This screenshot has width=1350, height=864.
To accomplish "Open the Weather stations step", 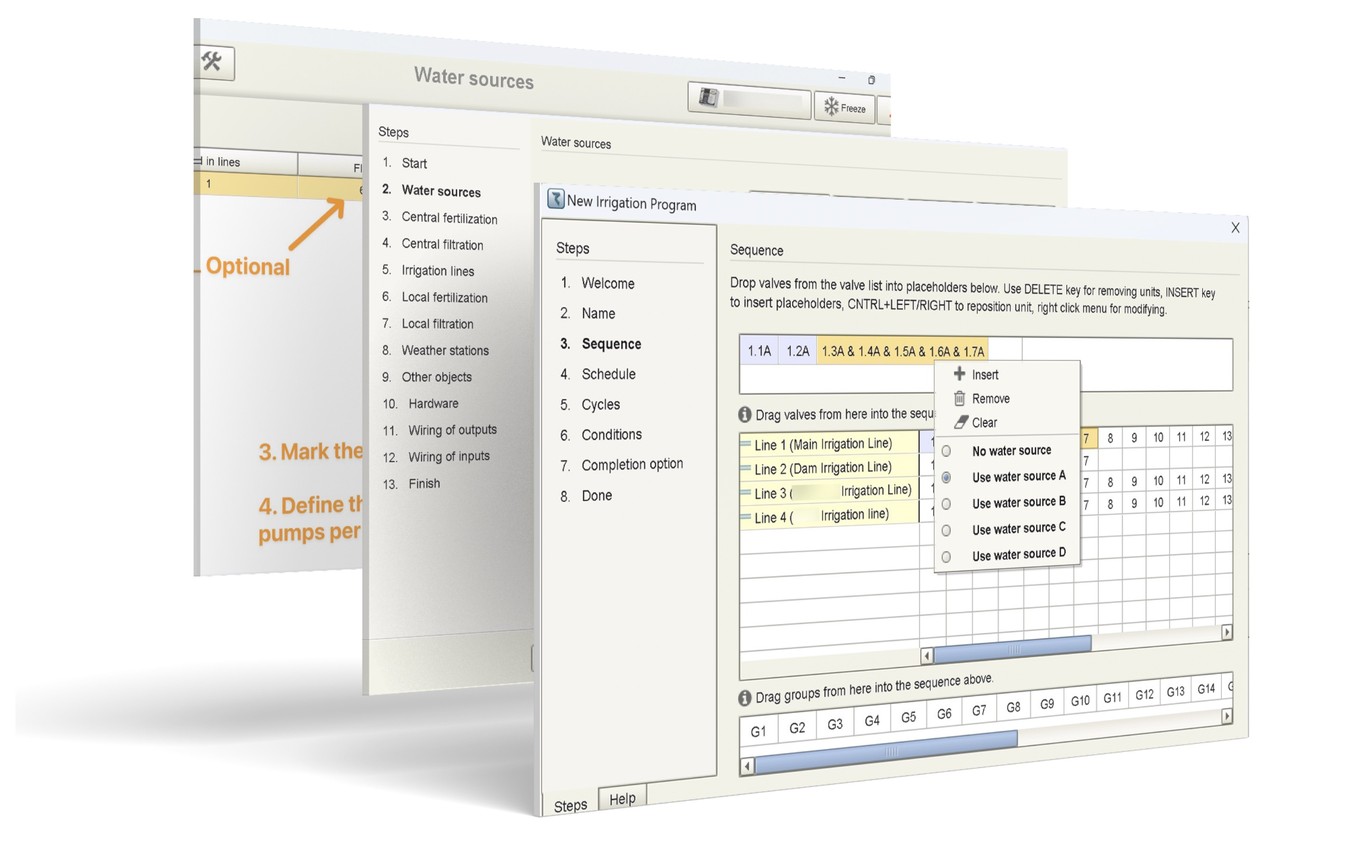I will (445, 350).
